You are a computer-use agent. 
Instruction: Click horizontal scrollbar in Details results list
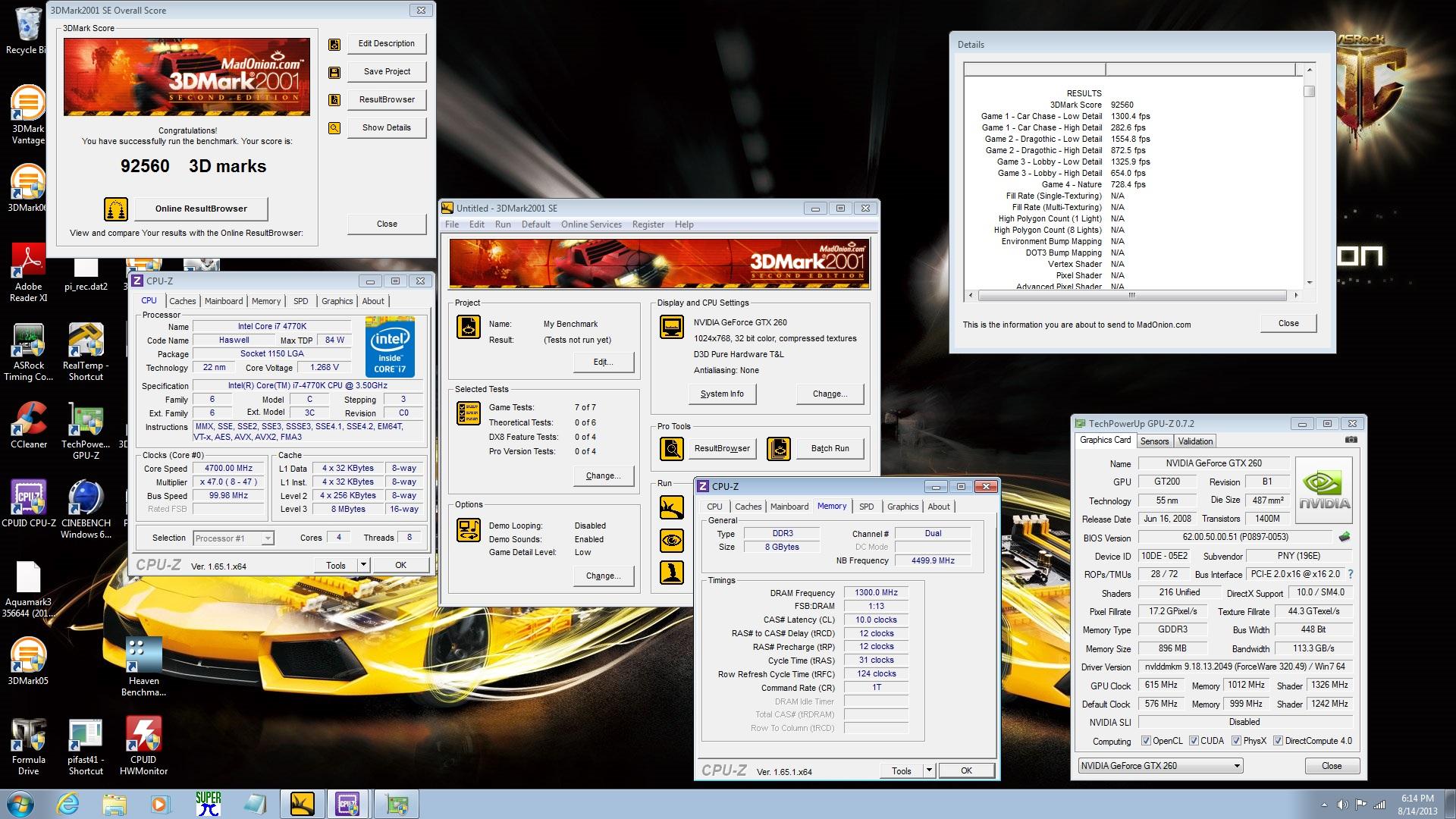click(x=1131, y=295)
